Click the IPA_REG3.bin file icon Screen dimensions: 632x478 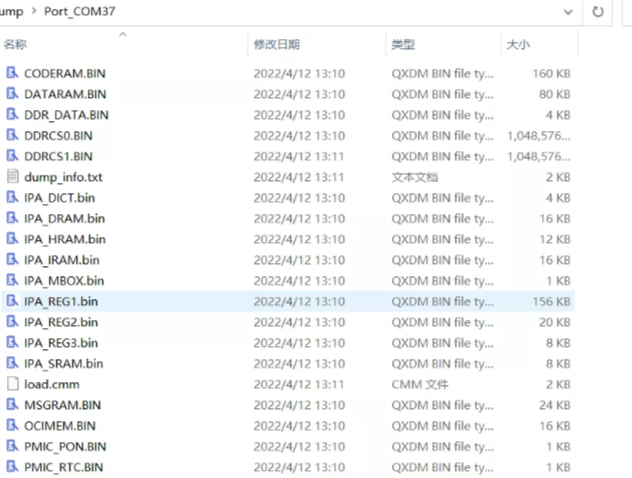click(12, 343)
